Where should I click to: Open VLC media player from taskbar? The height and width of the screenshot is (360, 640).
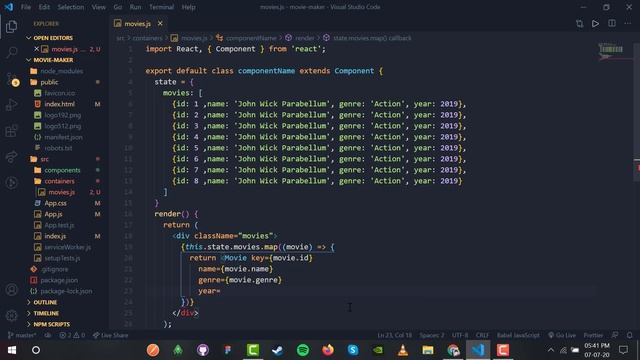[x=403, y=350]
